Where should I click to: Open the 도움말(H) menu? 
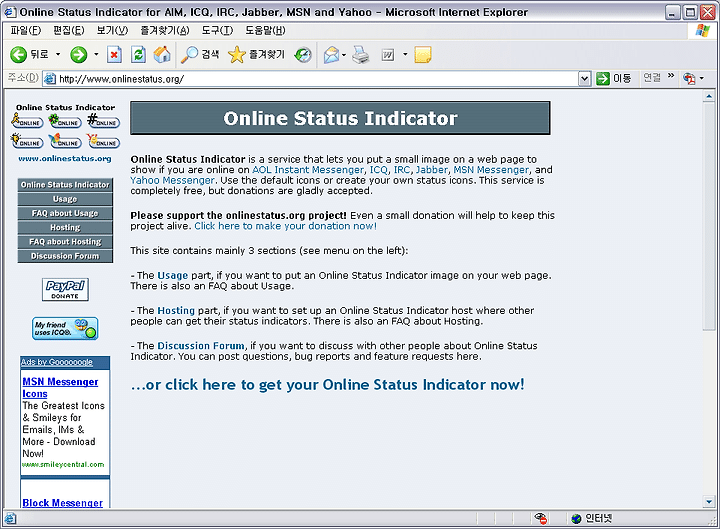(x=265, y=30)
